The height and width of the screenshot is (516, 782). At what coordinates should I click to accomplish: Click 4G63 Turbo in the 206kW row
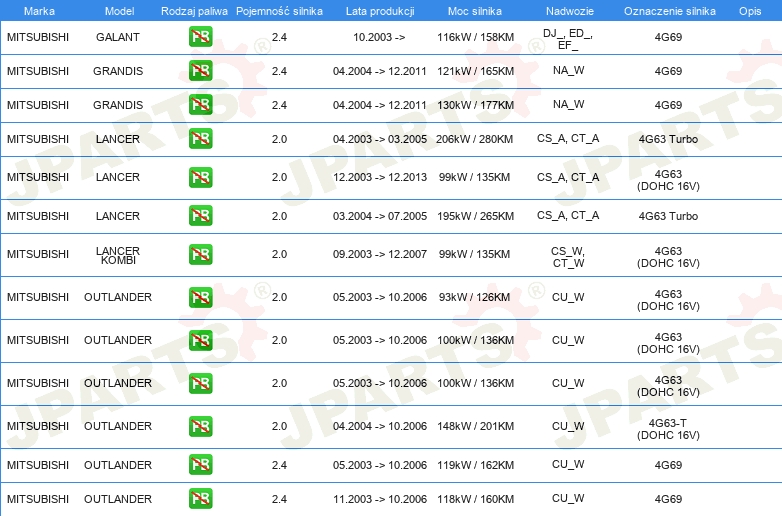pos(668,139)
